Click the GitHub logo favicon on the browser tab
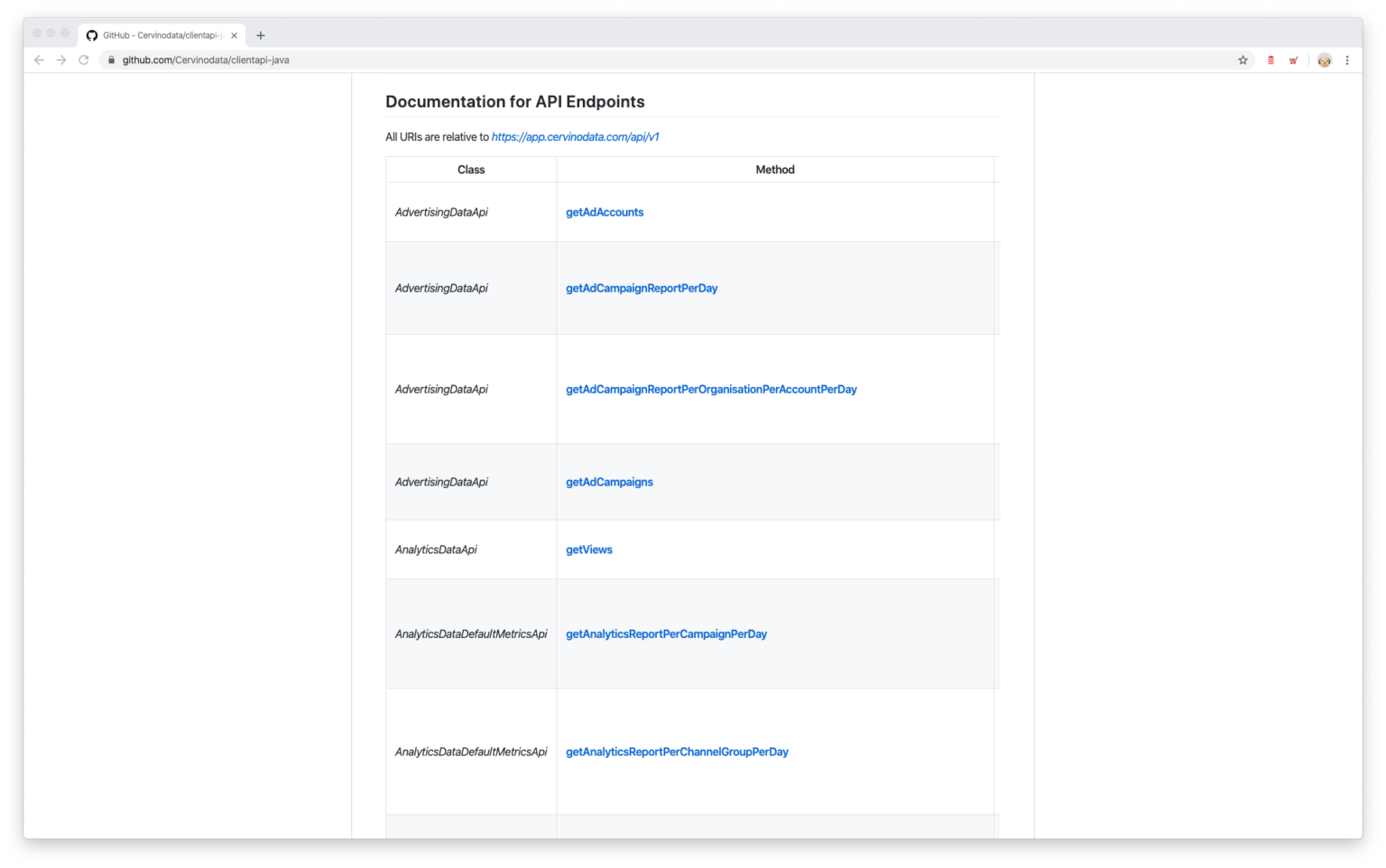Screen dimensions: 1386x868 [91, 35]
